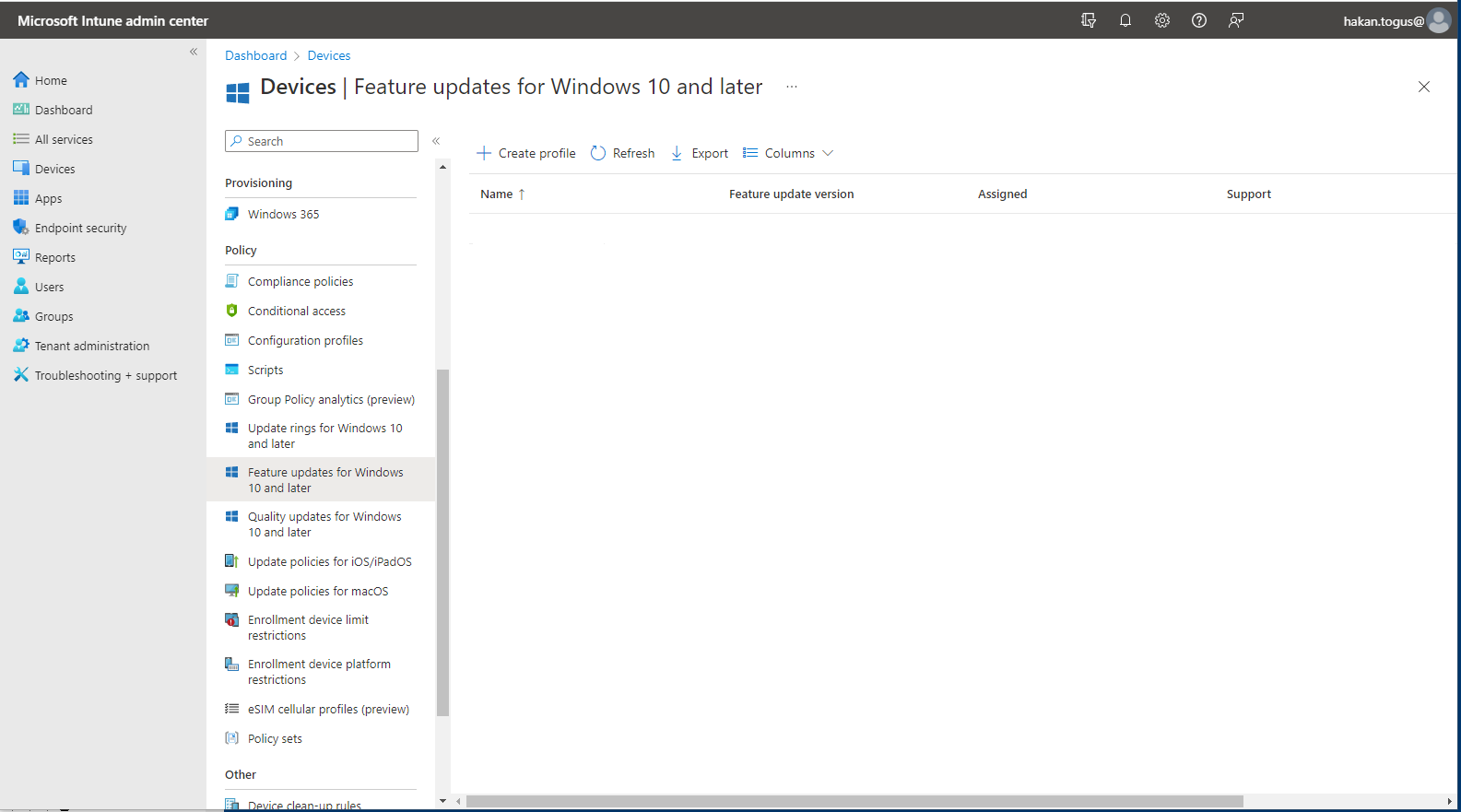Open Users section

pyautogui.click(x=49, y=287)
